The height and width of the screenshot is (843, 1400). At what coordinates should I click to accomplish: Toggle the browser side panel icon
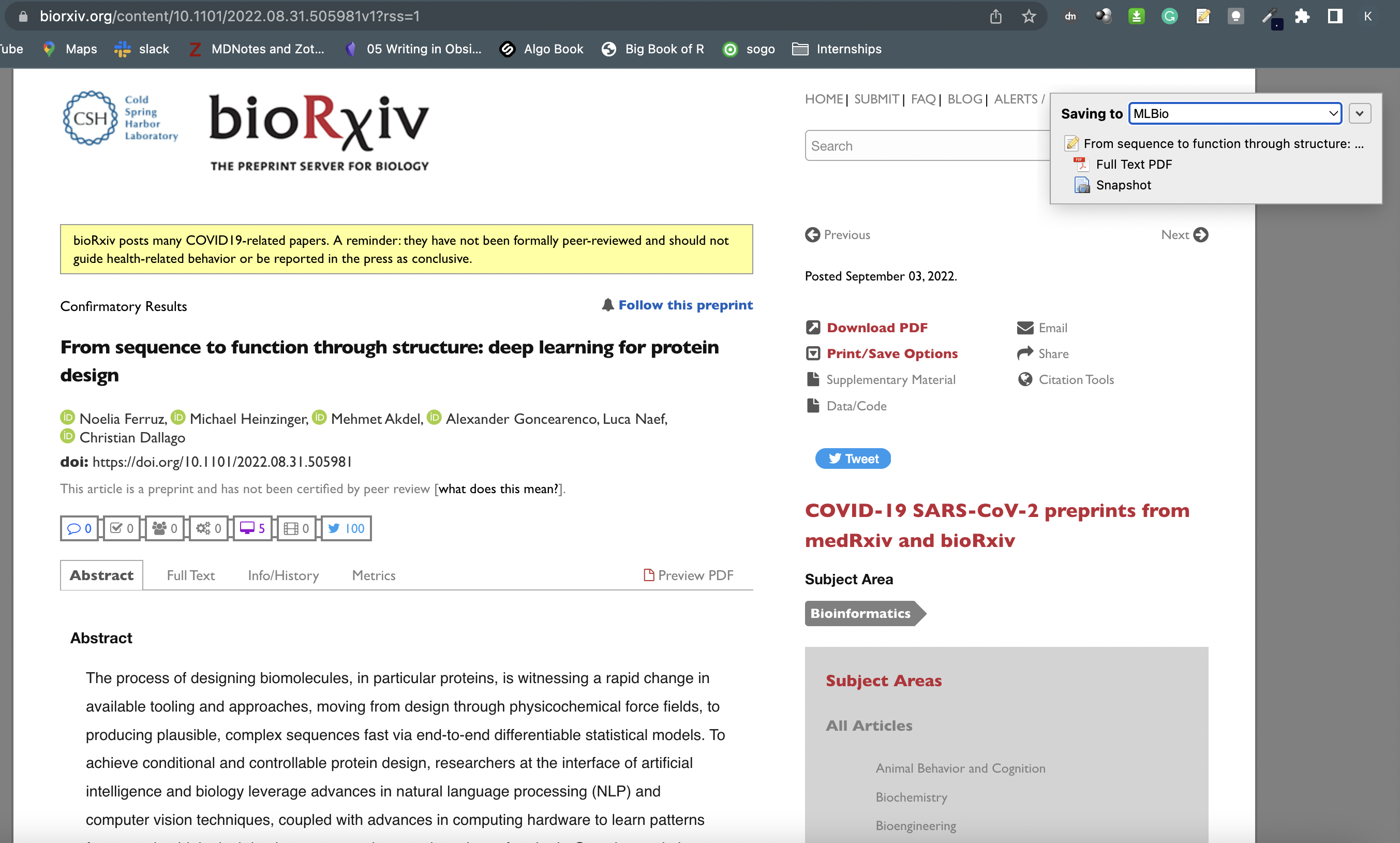(x=1335, y=17)
